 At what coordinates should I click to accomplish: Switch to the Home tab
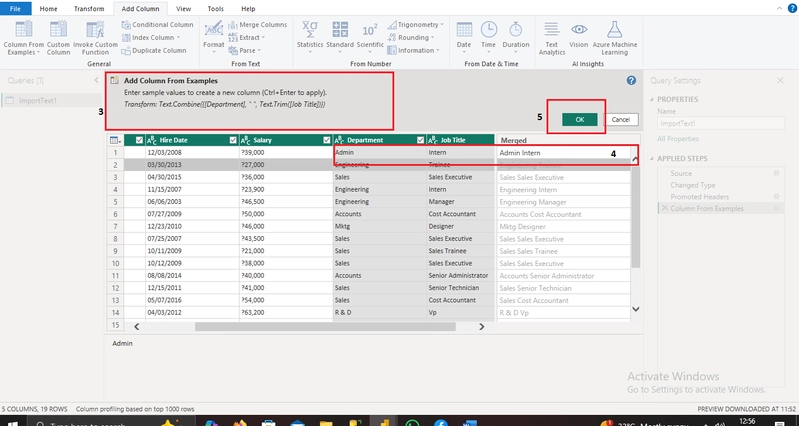pyautogui.click(x=48, y=9)
